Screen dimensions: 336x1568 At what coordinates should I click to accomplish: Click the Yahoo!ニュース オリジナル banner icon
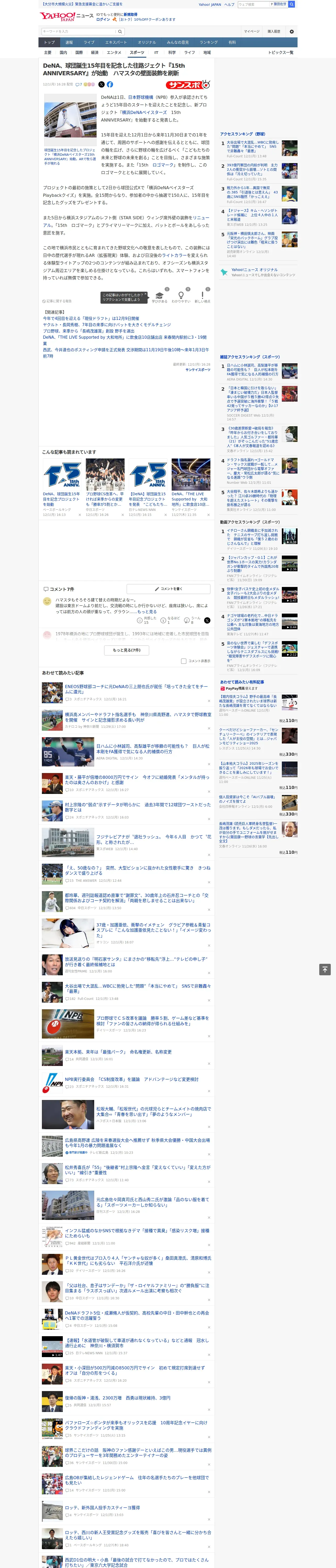(225, 273)
